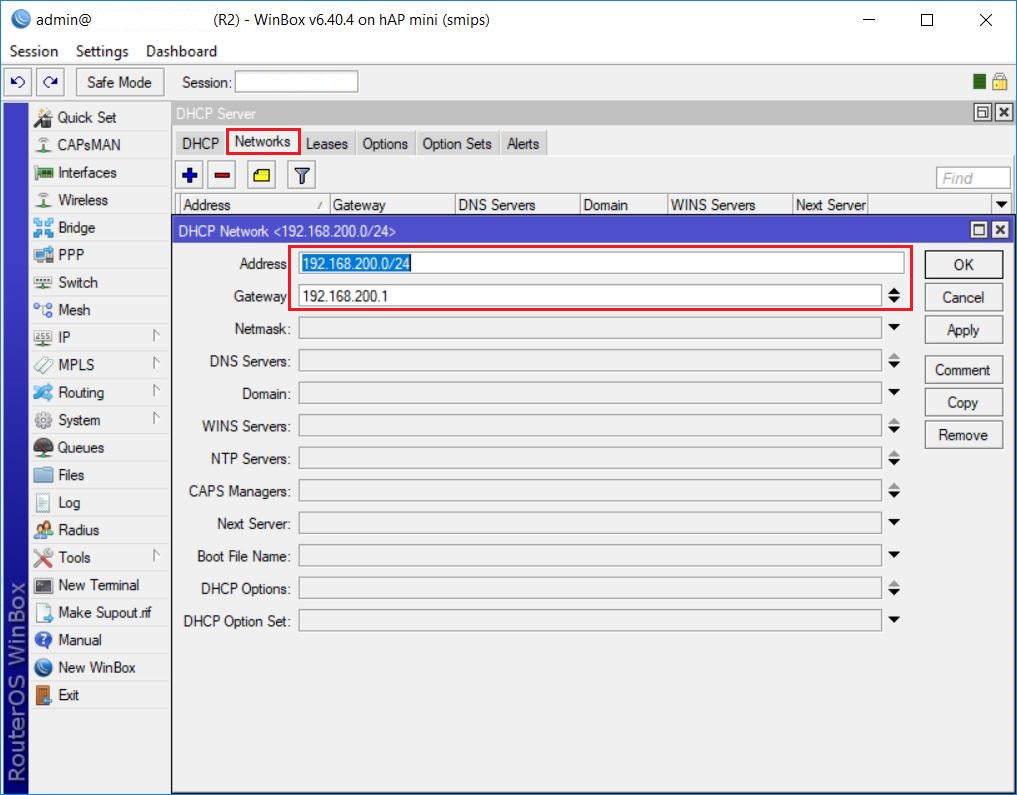
Task: Click the Address input field
Action: pyautogui.click(x=601, y=263)
